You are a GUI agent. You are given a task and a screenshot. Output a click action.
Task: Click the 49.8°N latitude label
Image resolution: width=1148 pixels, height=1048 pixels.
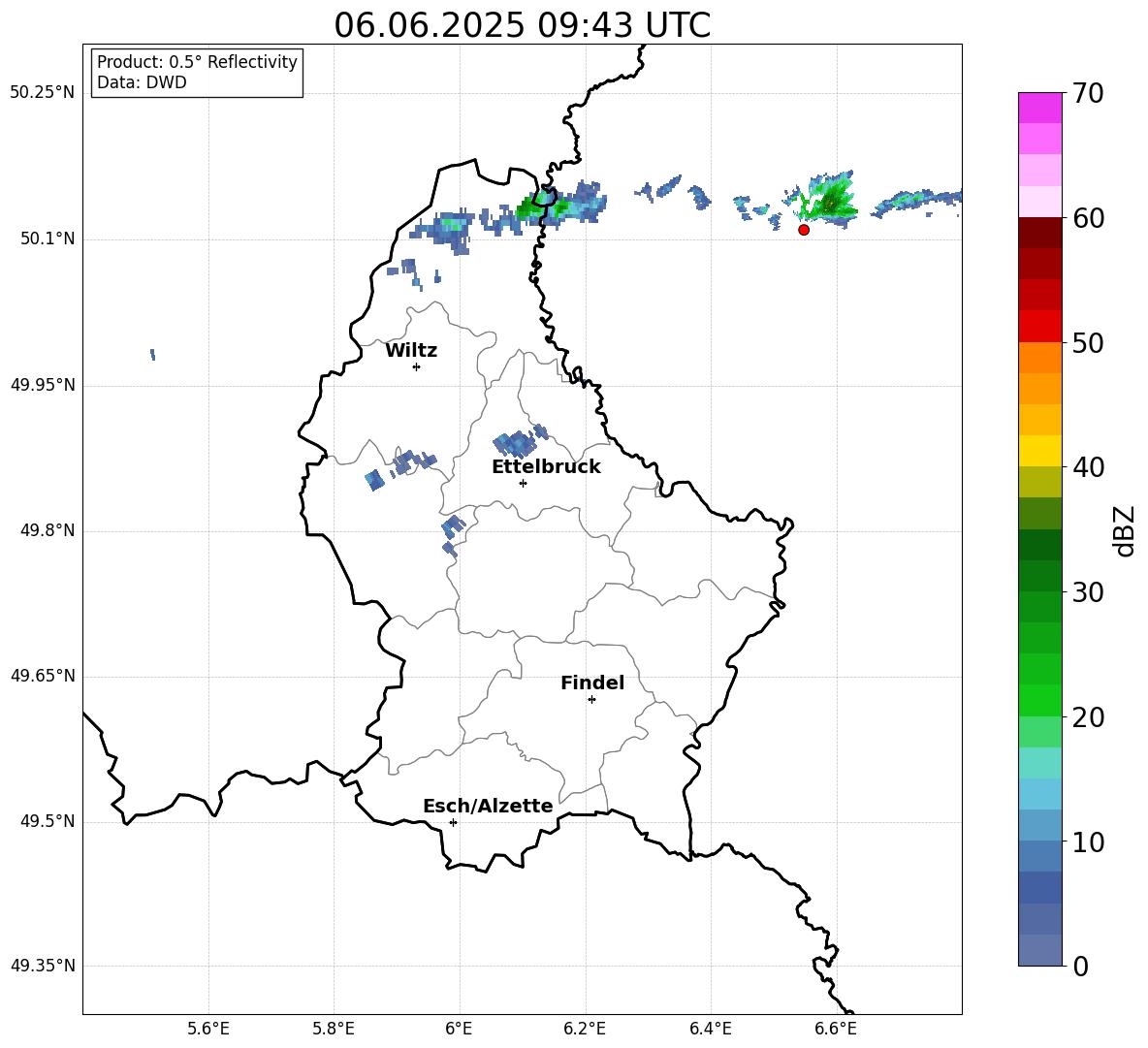(x=48, y=530)
